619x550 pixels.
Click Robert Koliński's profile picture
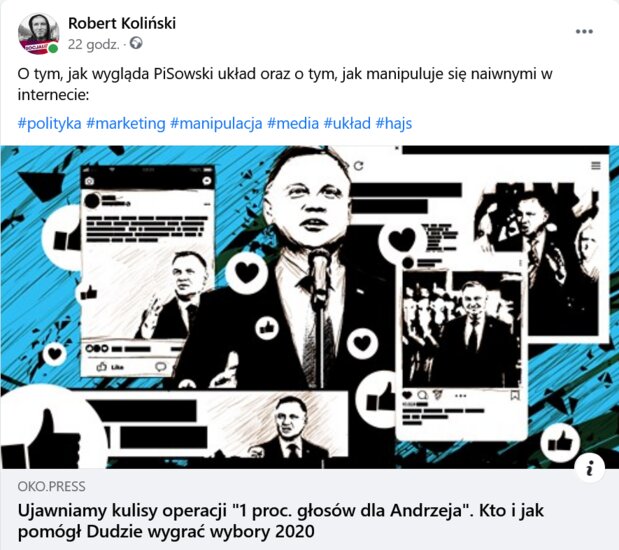coord(38,34)
